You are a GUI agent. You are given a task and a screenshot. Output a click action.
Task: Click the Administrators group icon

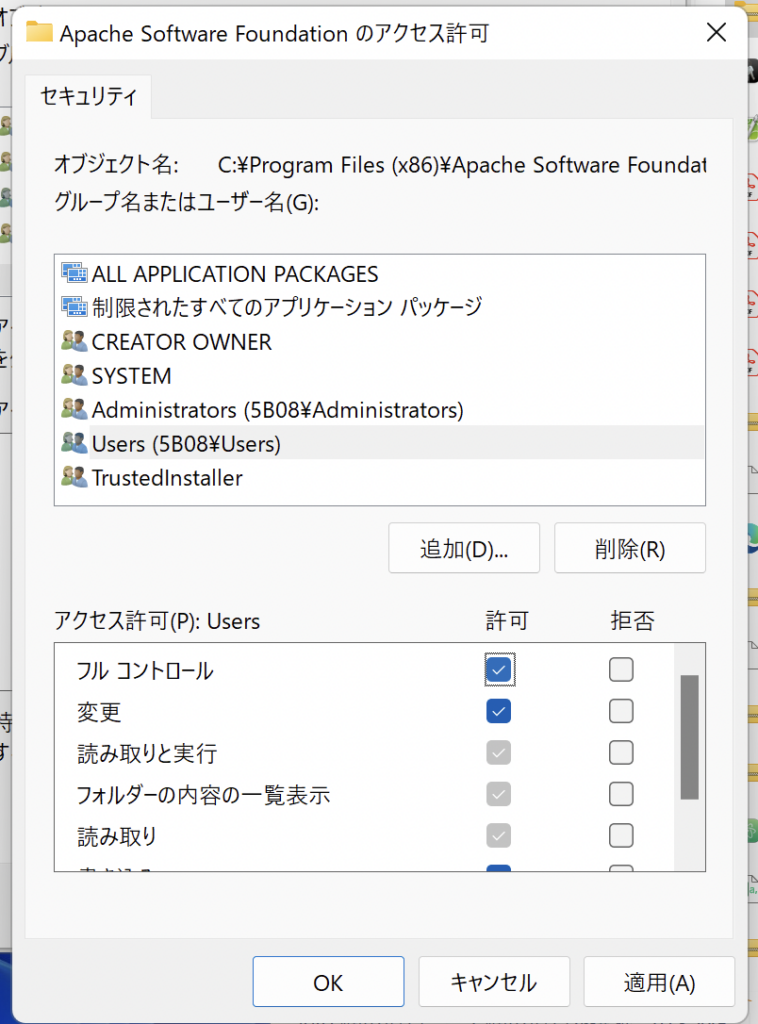(x=74, y=409)
